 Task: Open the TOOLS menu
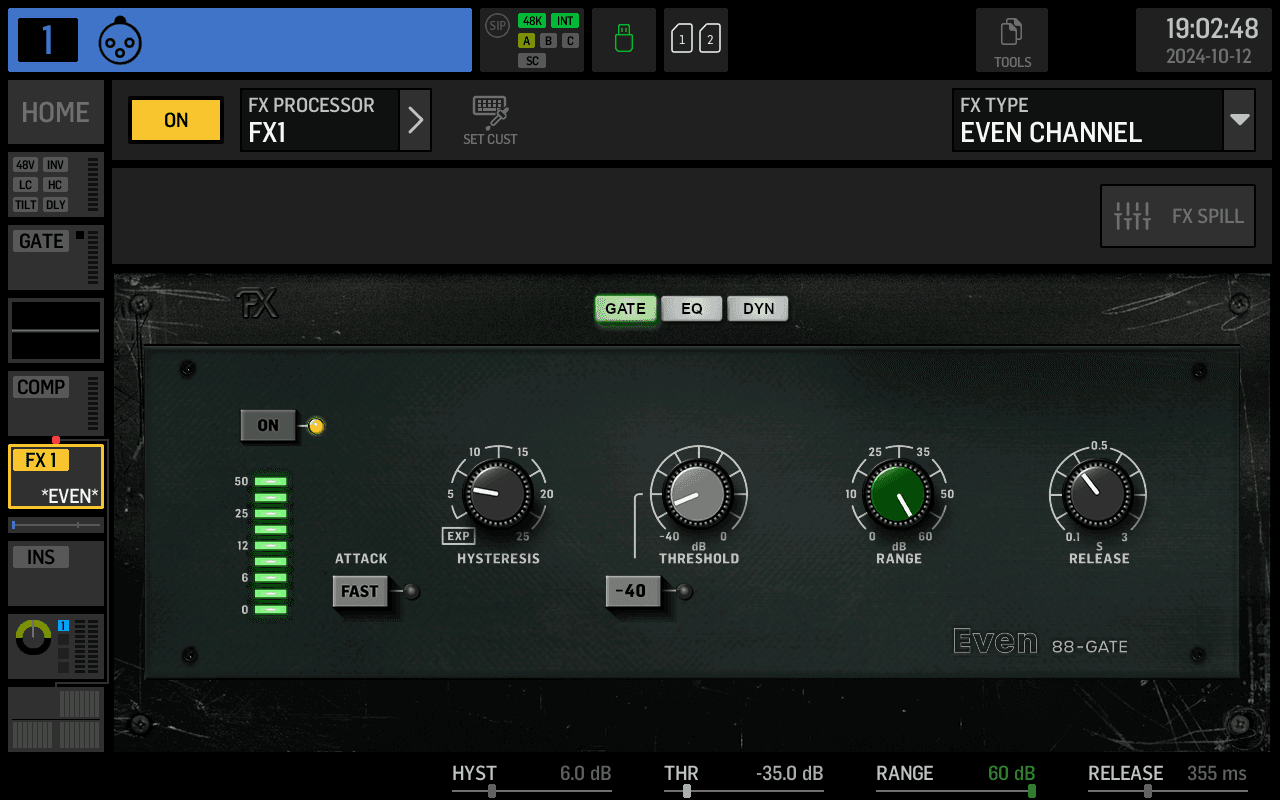[1012, 40]
